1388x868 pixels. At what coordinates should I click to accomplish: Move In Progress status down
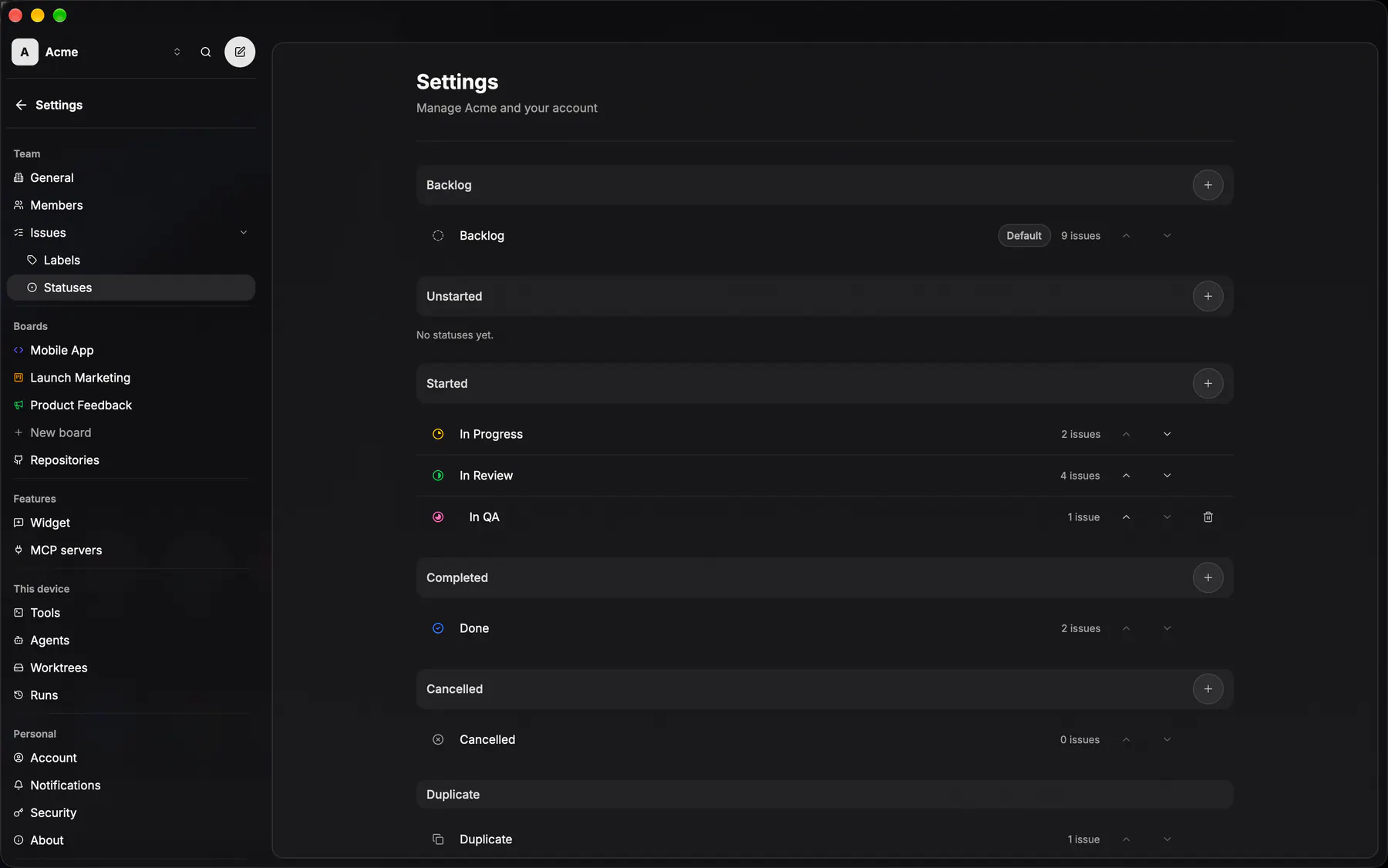[x=1167, y=434]
